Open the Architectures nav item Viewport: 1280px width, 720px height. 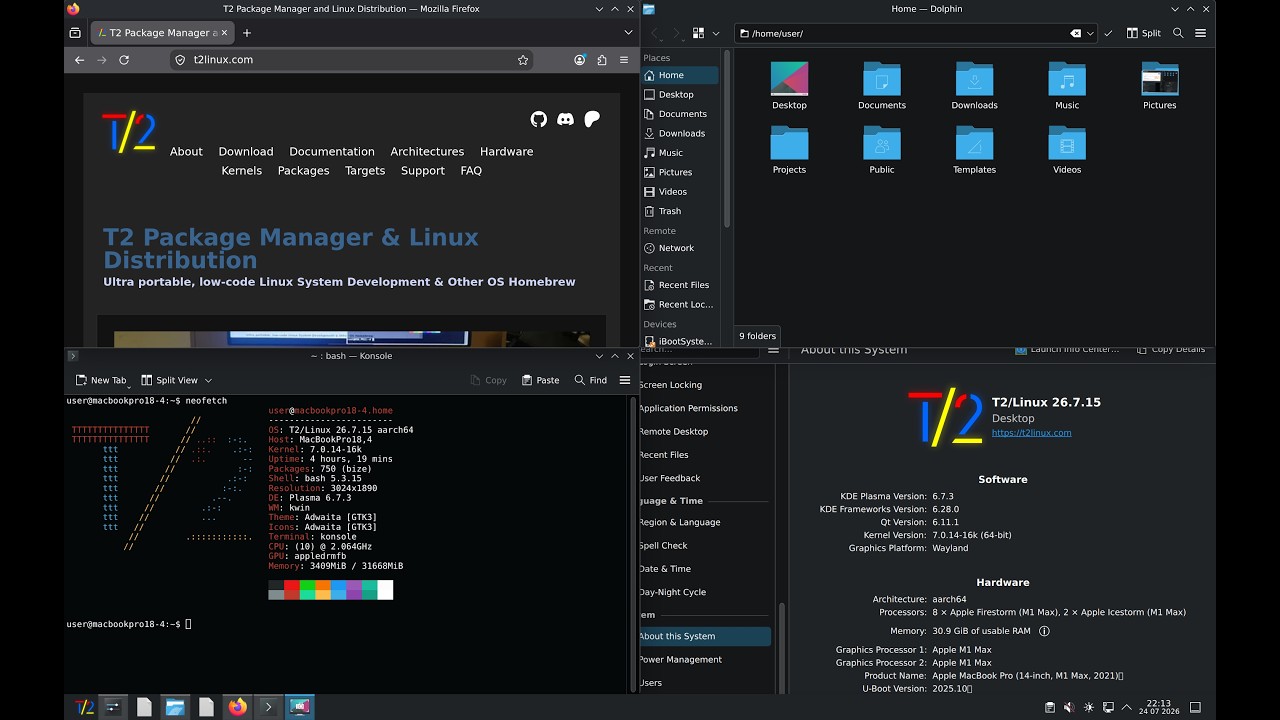click(x=427, y=151)
